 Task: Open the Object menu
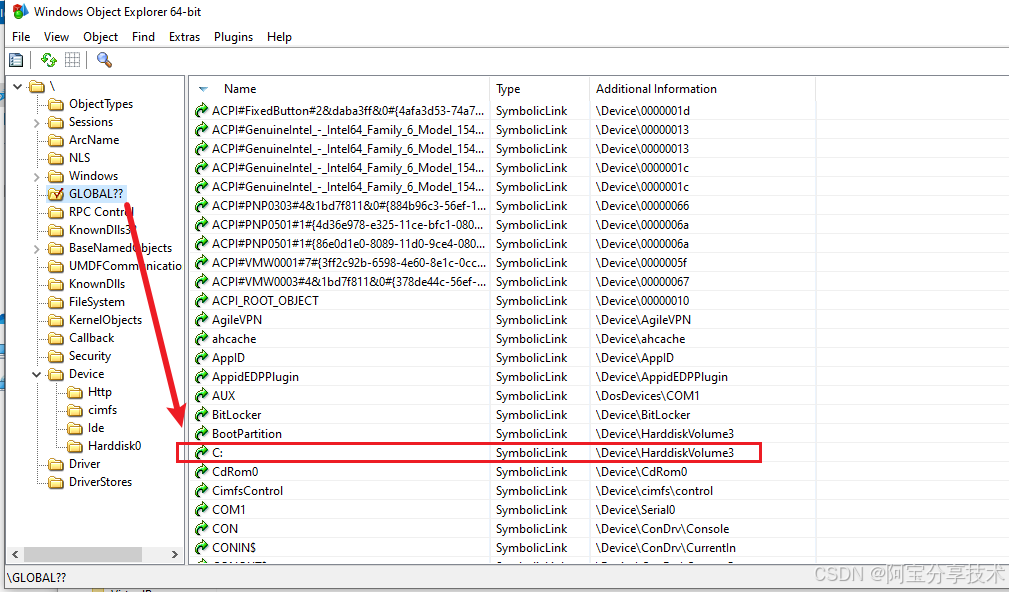point(100,37)
